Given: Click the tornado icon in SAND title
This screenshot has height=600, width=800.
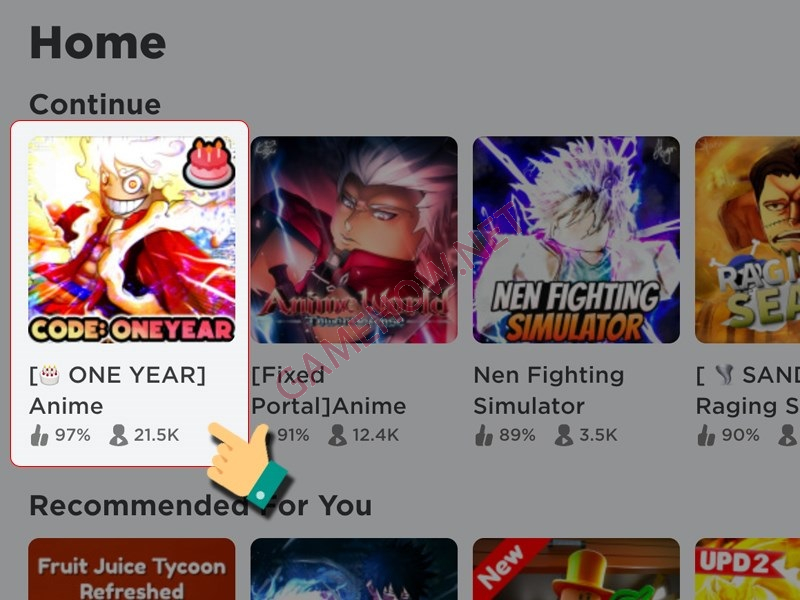Looking at the screenshot, I should 724,375.
